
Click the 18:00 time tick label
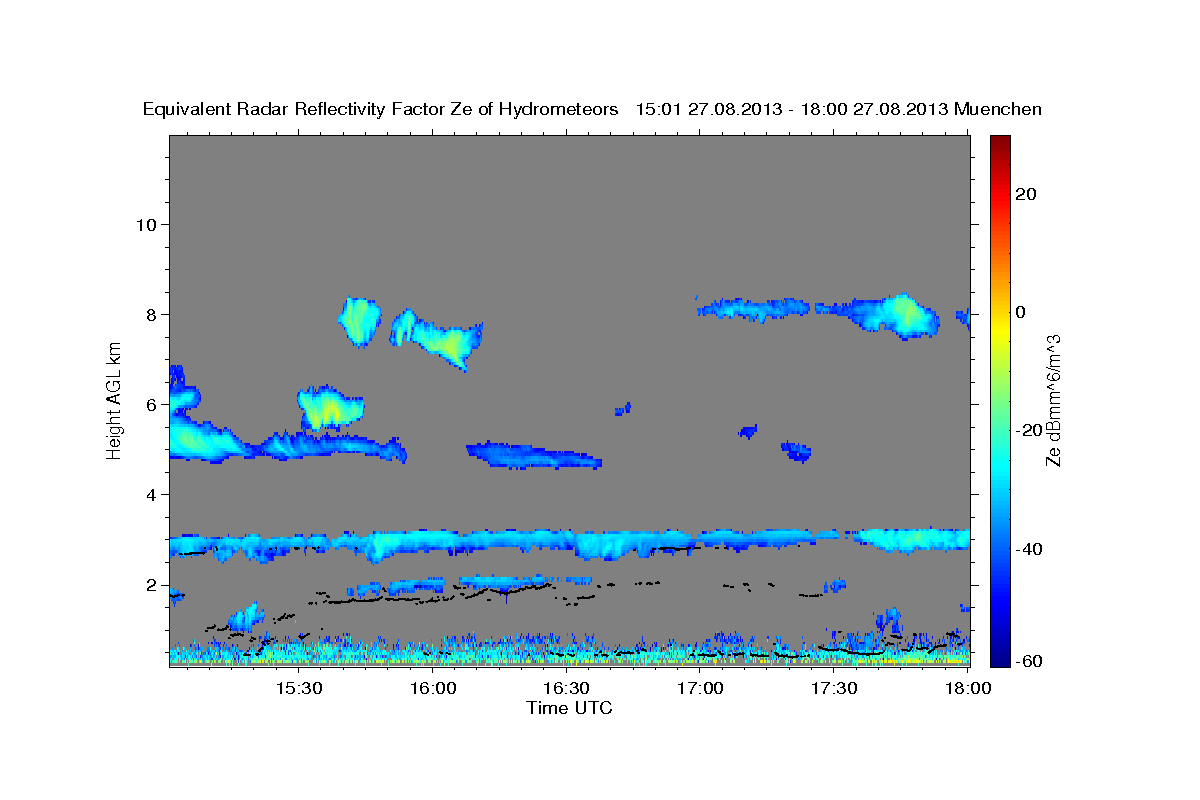coord(967,689)
